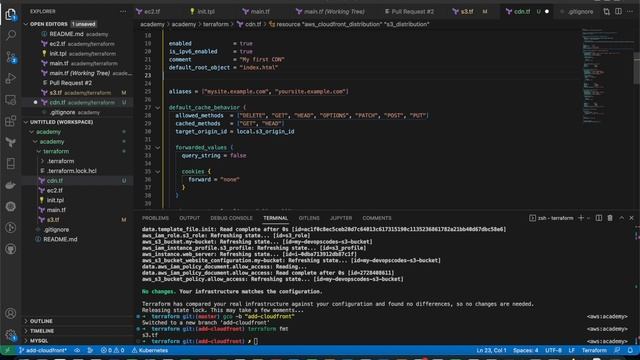Open ec2.tf in the terraform folder tree
Image resolution: width=640 pixels, height=360 pixels.
78,190
